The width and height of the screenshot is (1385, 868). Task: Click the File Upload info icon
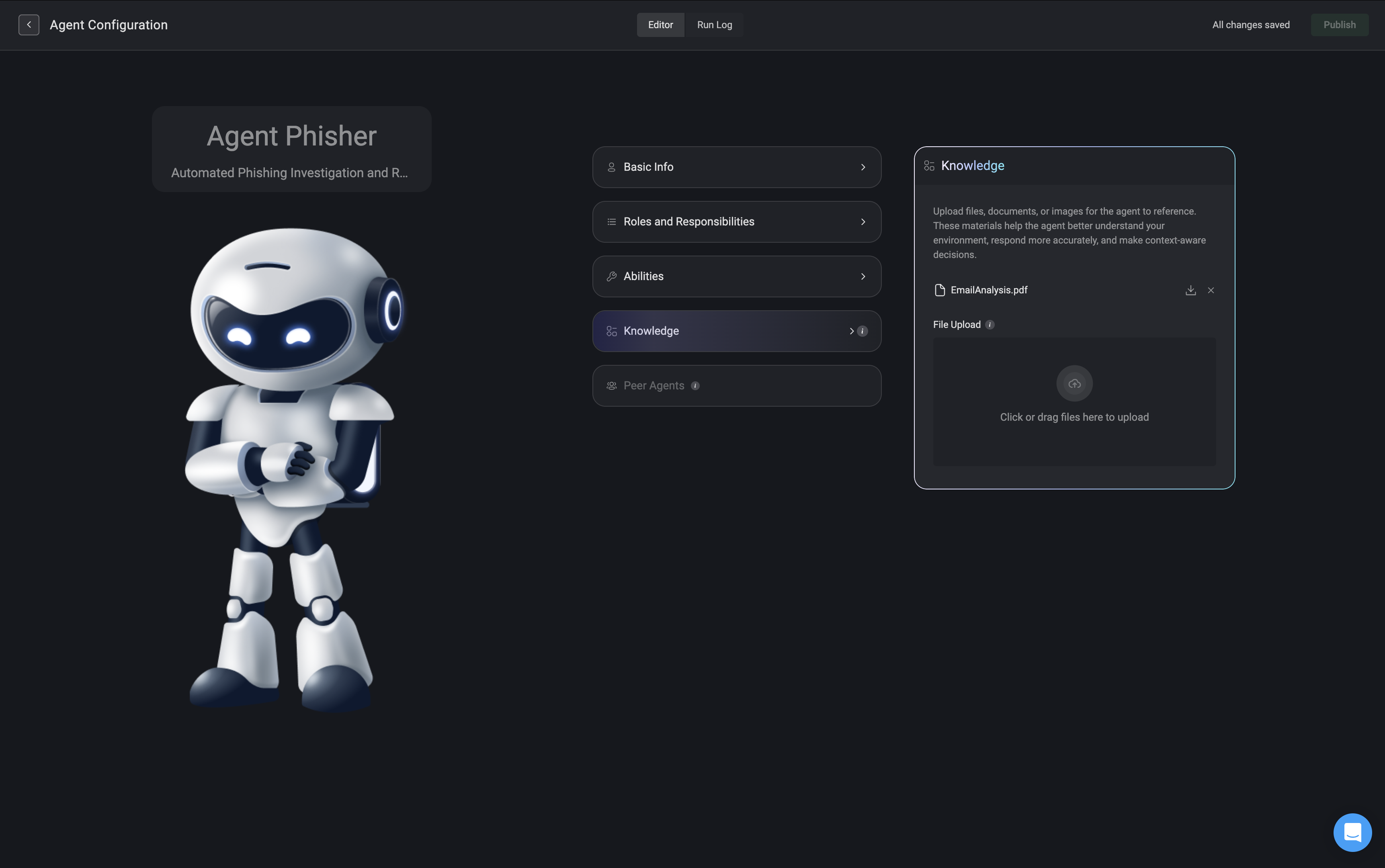[x=990, y=325]
